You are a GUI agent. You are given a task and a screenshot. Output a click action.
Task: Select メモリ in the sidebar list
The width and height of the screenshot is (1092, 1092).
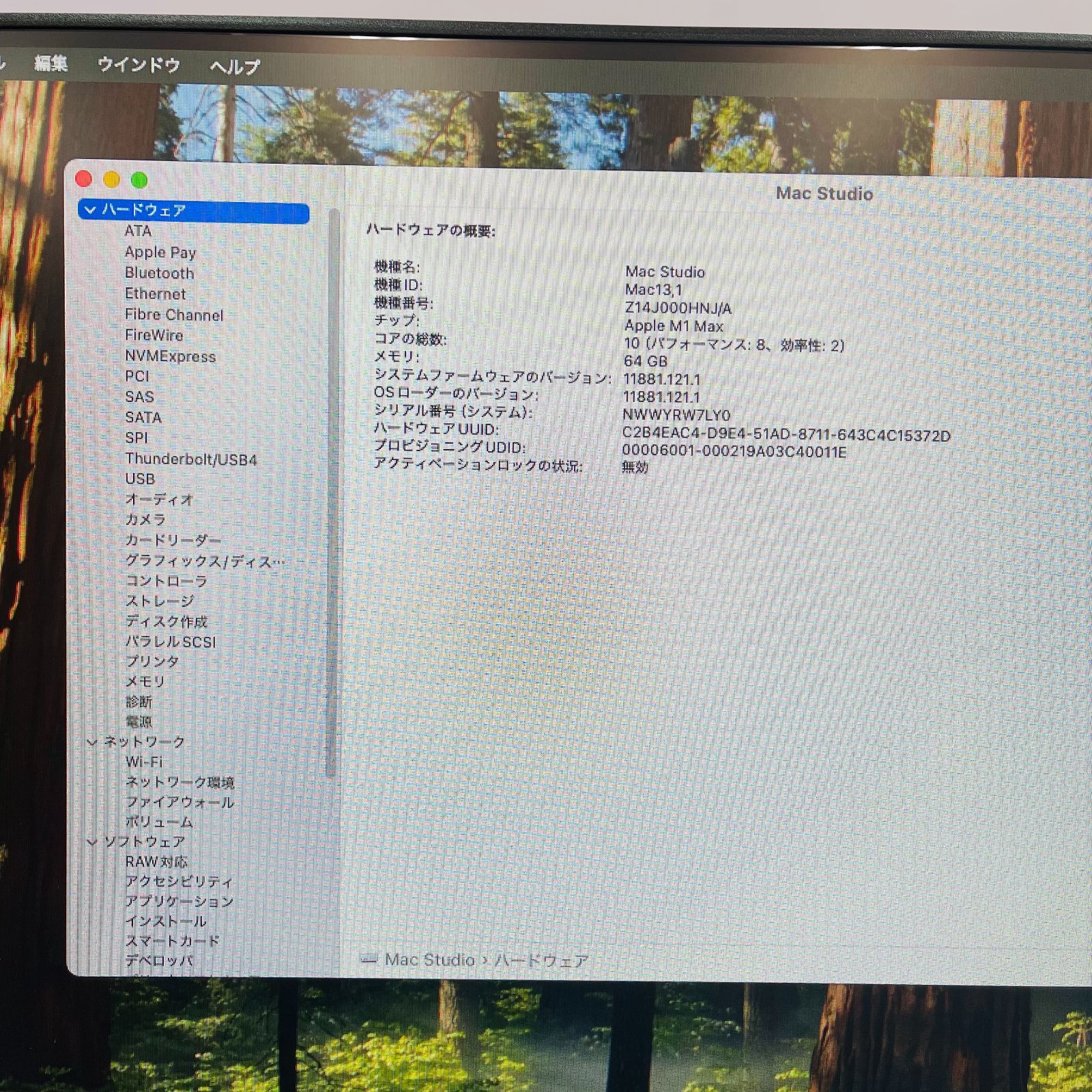(145, 681)
